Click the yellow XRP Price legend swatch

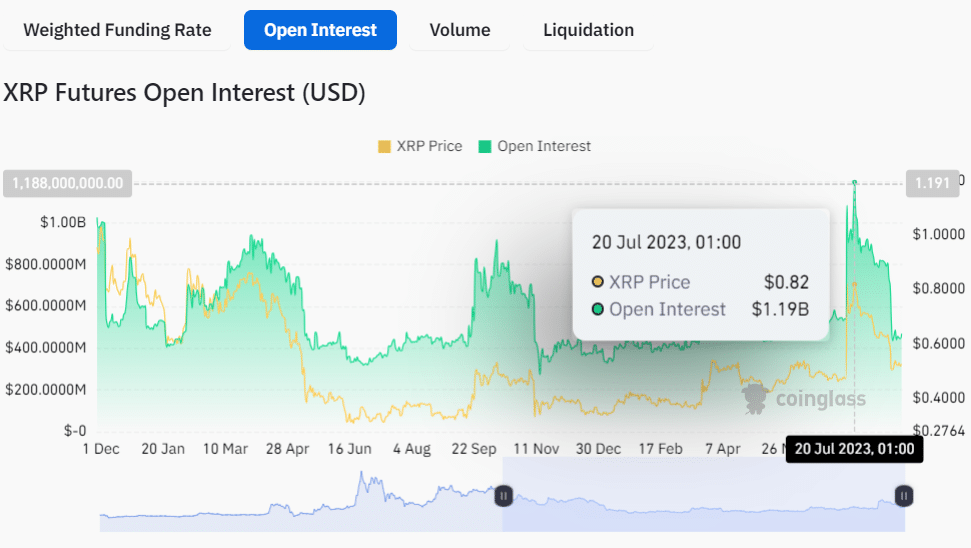pos(384,147)
